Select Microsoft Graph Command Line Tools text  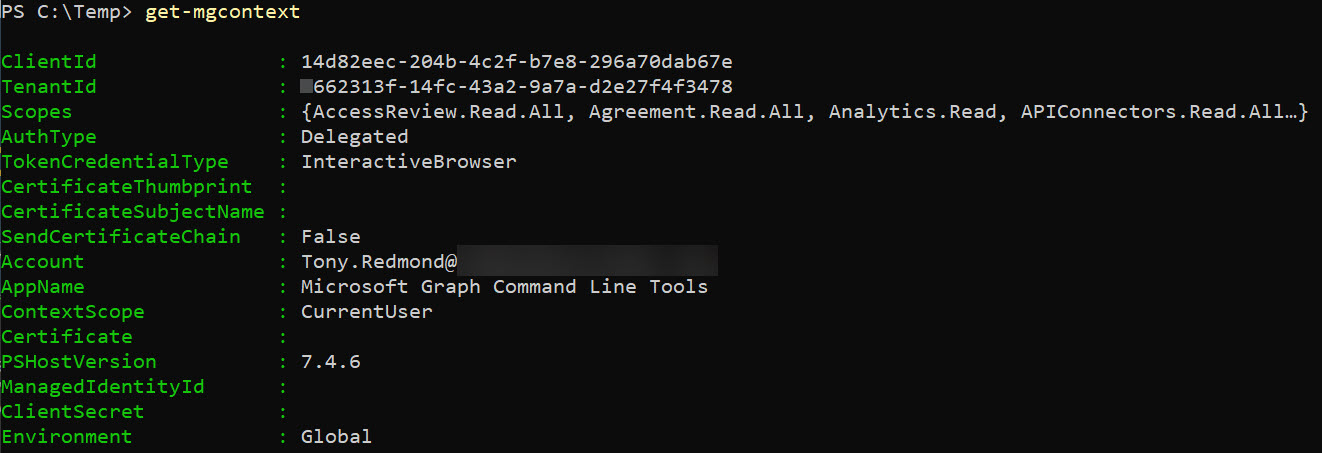coord(504,287)
